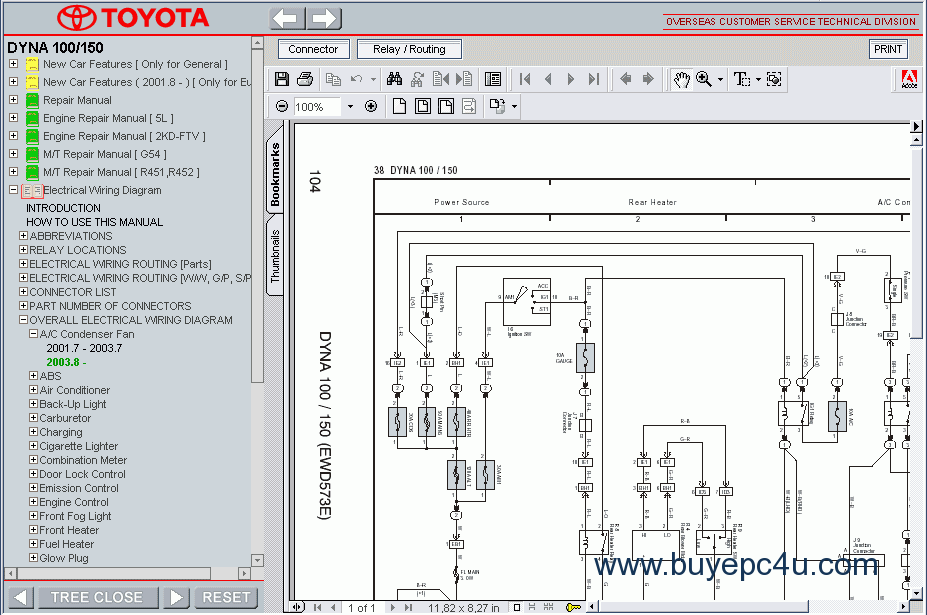The width and height of the screenshot is (927, 615).
Task: Click the RESET button
Action: 226,597
